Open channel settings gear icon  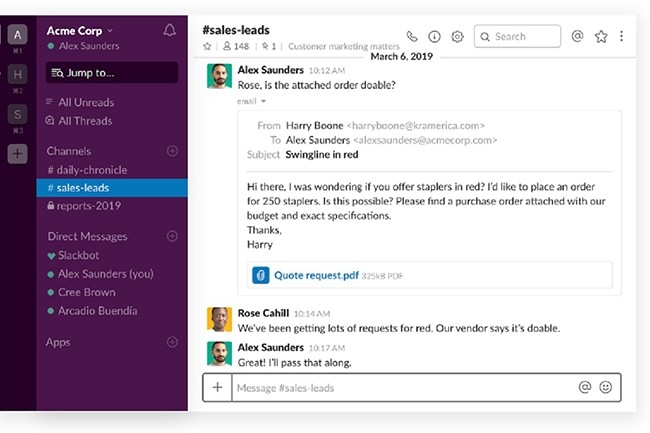click(x=457, y=37)
